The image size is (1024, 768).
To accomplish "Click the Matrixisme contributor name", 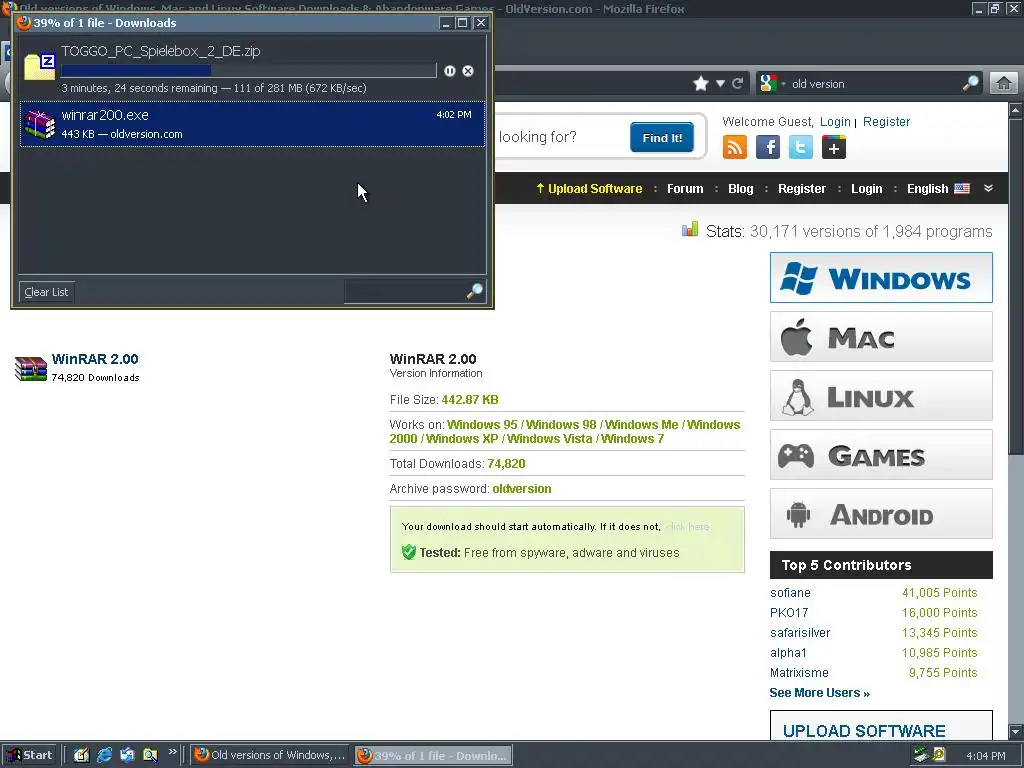I will (799, 673).
